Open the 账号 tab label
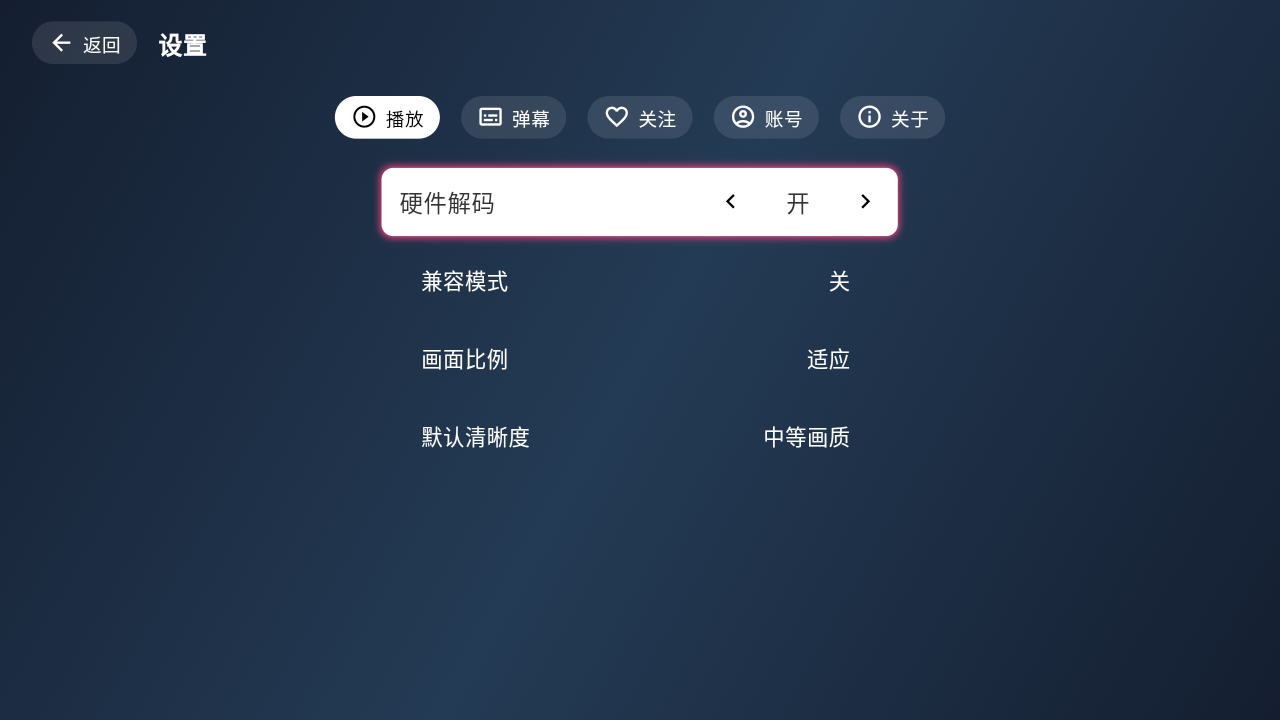The width and height of the screenshot is (1280, 720). 783,119
